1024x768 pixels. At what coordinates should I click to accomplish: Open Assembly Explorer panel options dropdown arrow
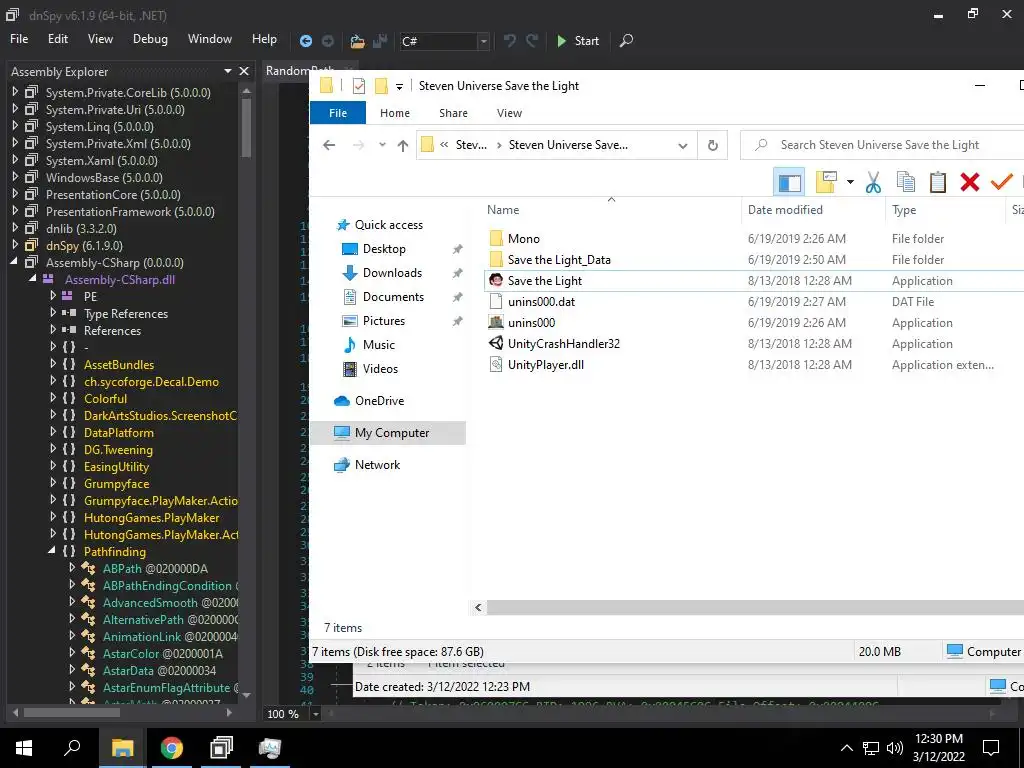click(228, 71)
